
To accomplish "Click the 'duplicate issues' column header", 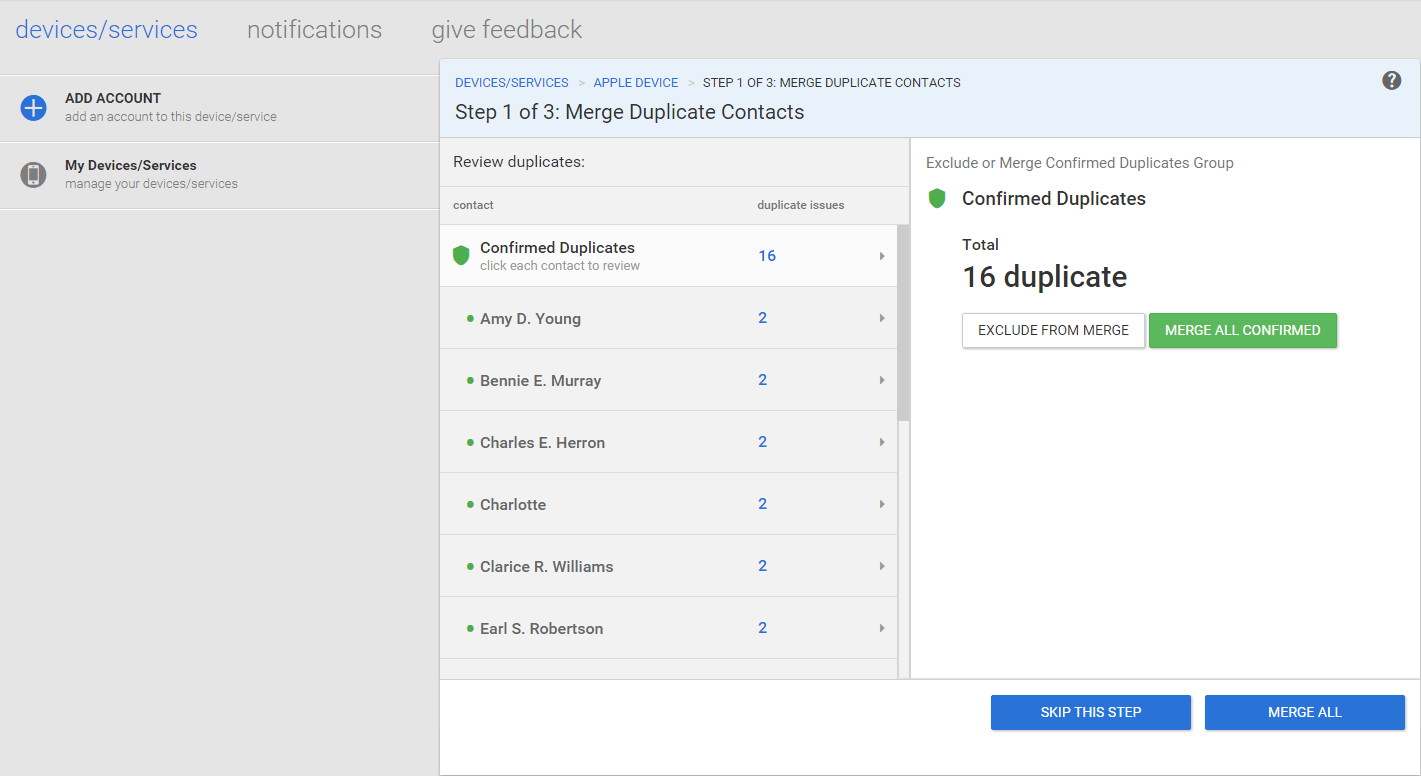I will coord(801,205).
